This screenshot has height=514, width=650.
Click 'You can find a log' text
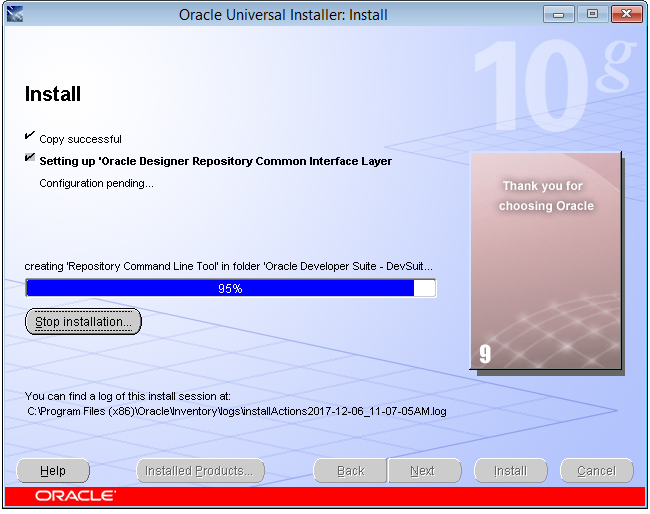(128, 396)
